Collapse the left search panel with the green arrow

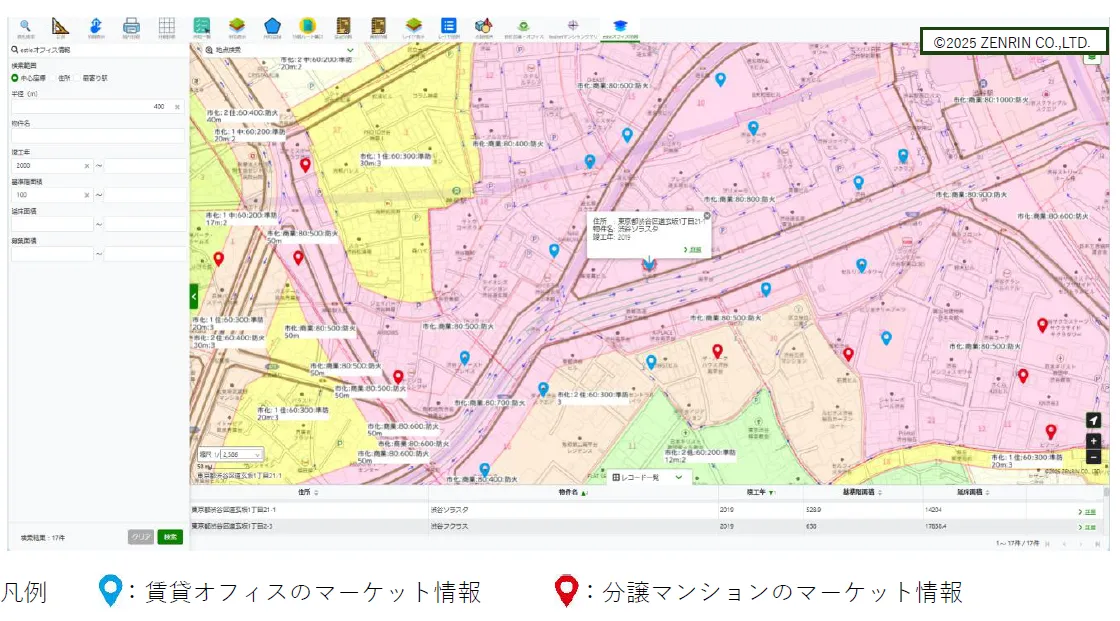[194, 295]
